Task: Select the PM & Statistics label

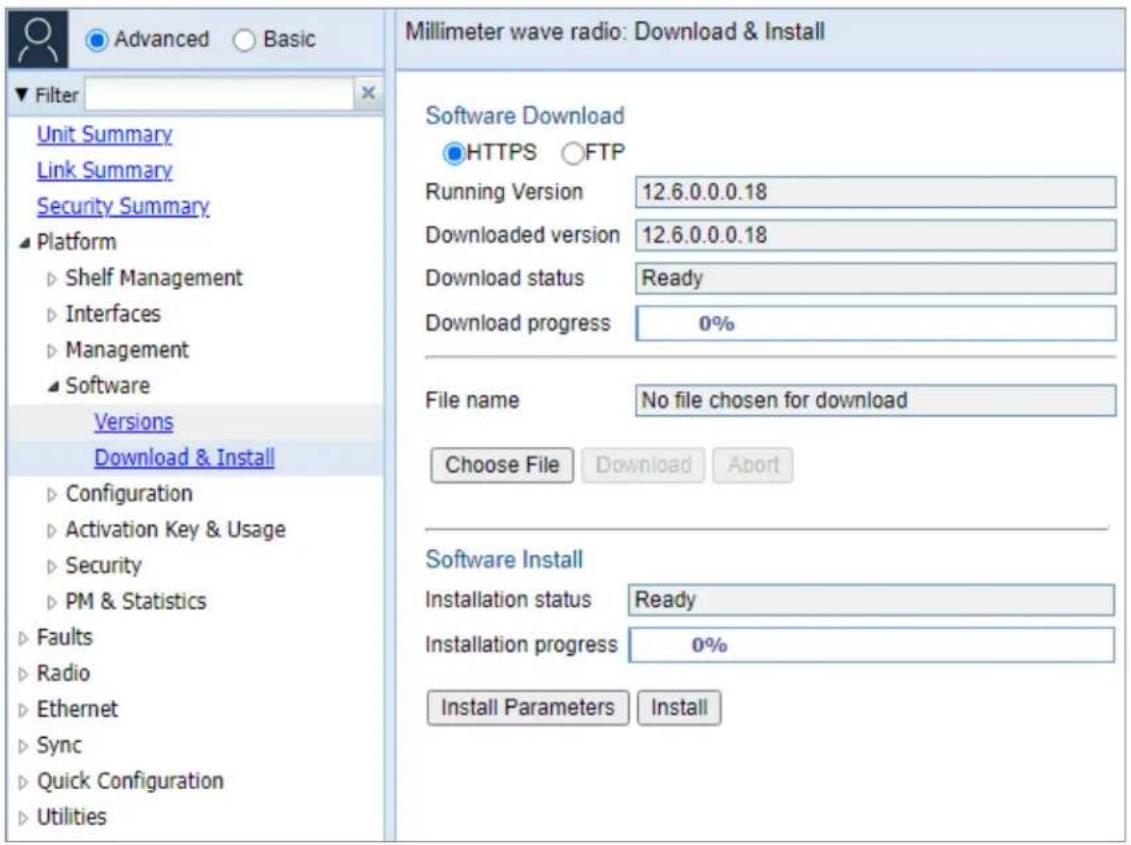Action: [136, 601]
